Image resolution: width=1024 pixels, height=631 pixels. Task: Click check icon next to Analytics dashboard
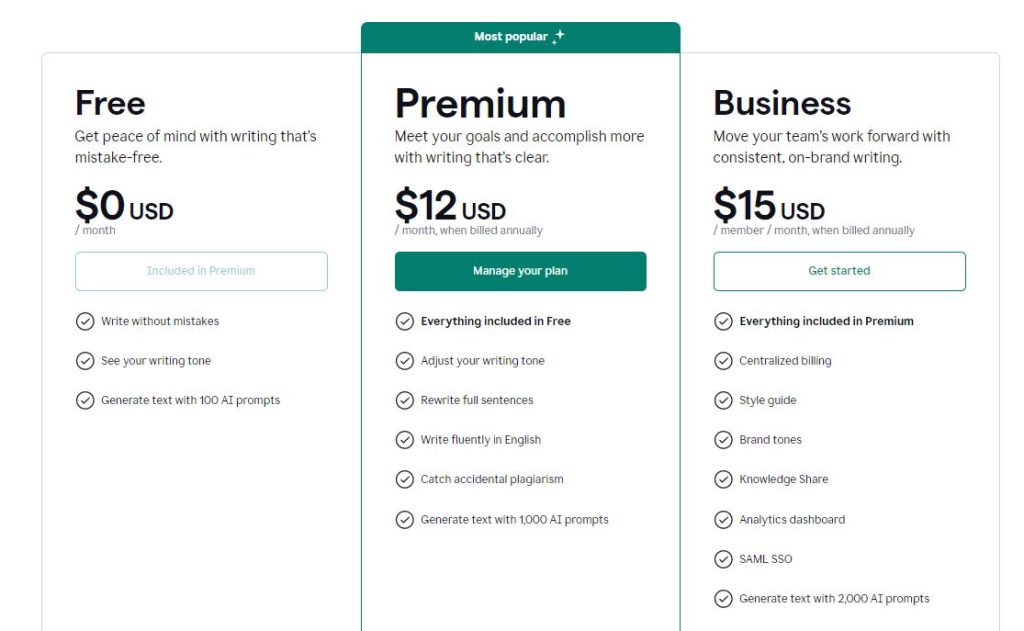(x=723, y=520)
